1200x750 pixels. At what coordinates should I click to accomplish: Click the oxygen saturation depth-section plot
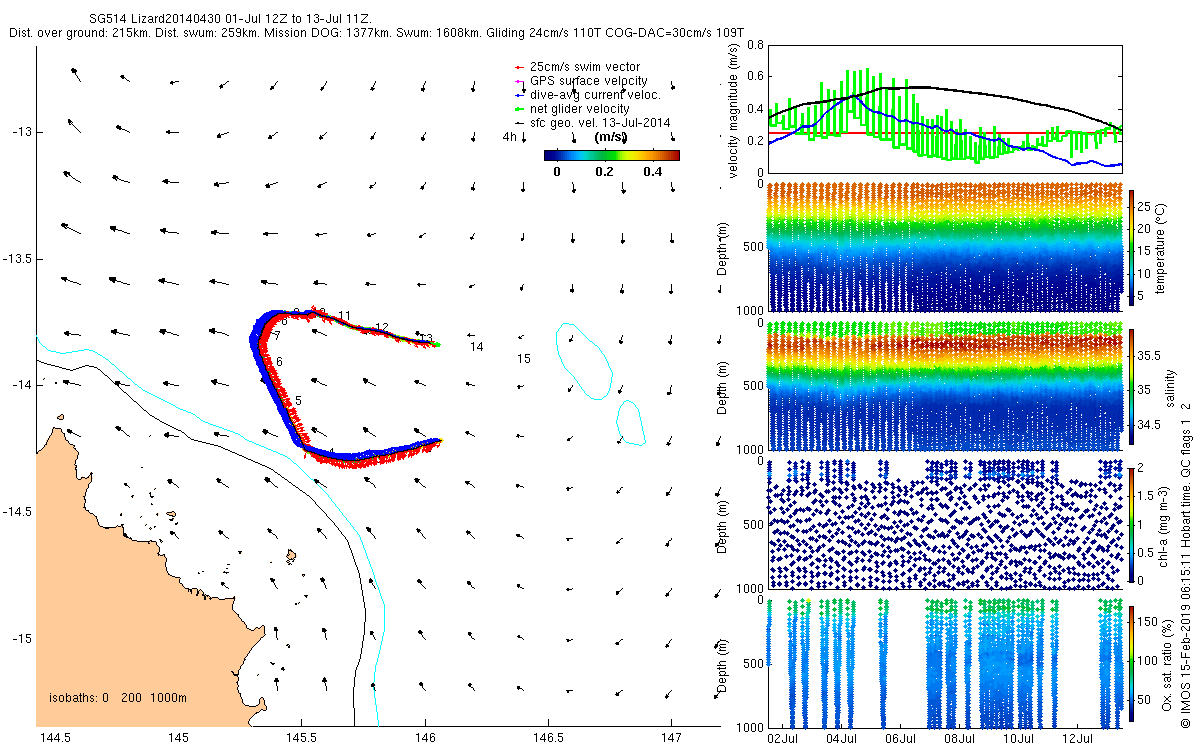[x=944, y=662]
